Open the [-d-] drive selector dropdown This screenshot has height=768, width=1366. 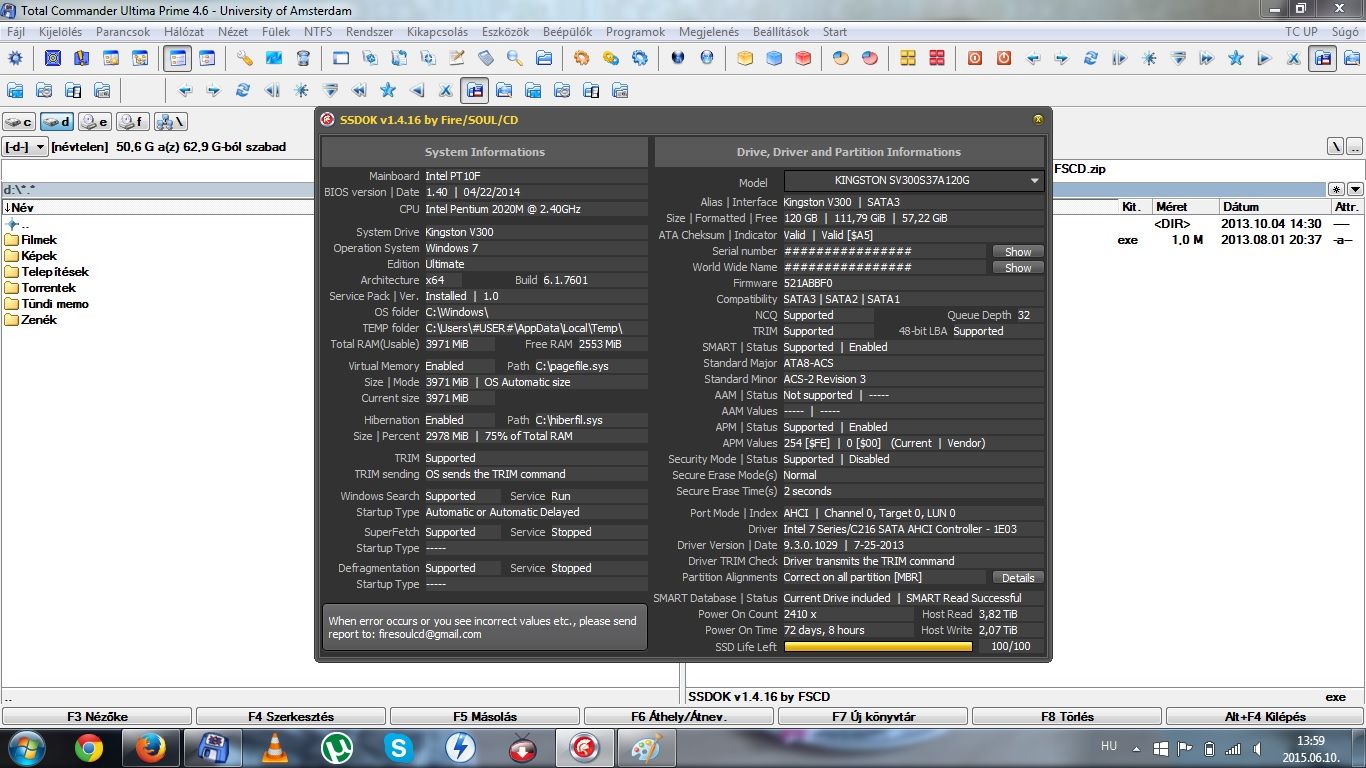25,147
